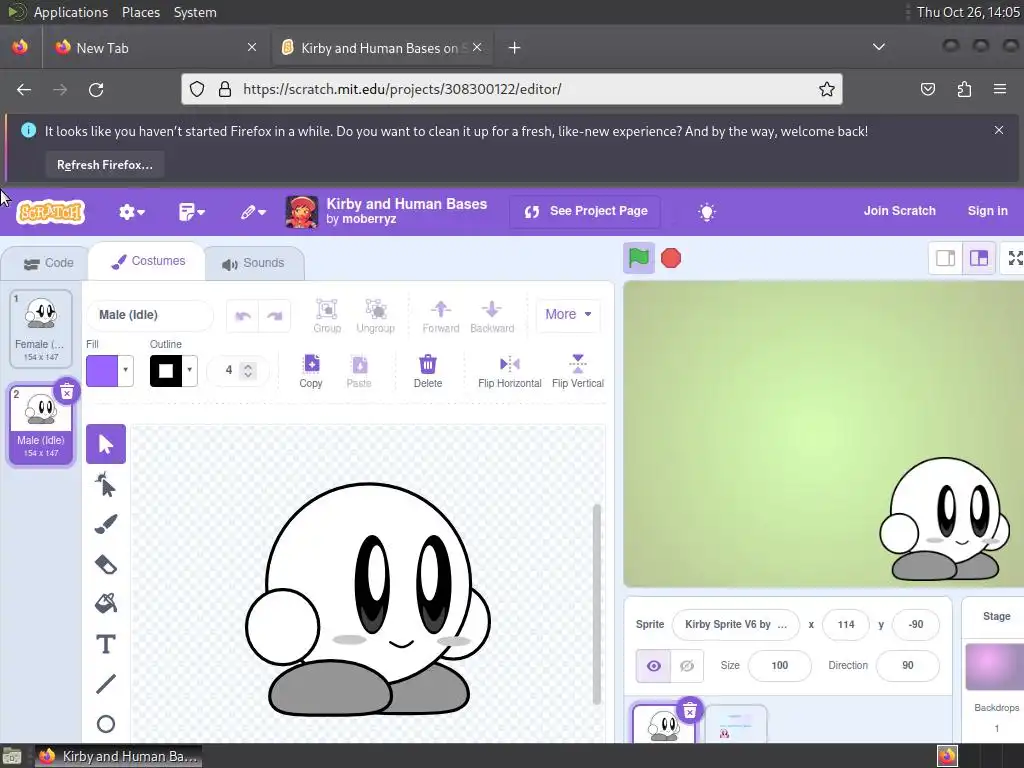Pick the Circle tool
1024x768 pixels.
[x=106, y=724]
